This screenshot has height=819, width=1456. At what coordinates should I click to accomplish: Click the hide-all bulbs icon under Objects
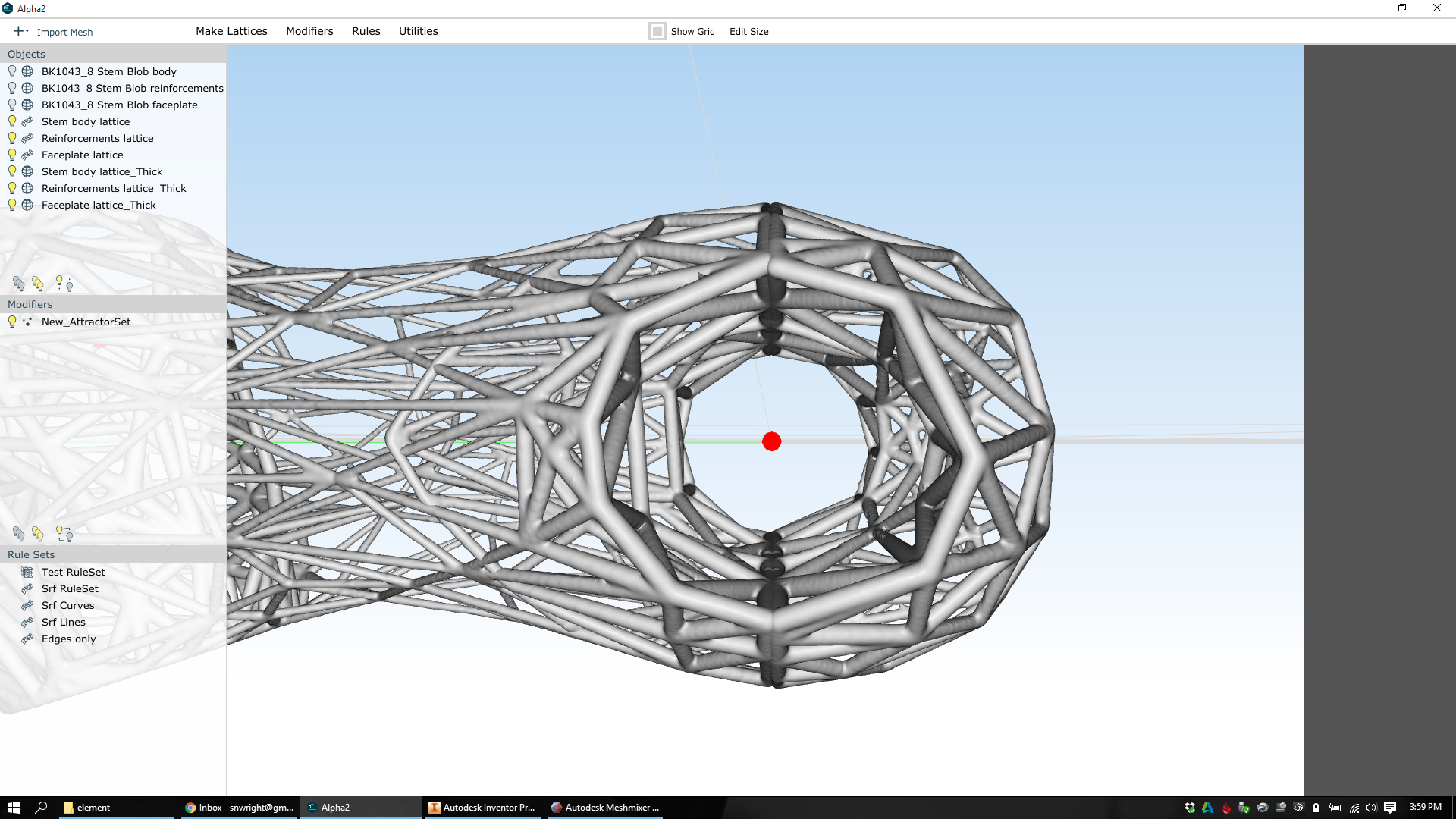19,283
